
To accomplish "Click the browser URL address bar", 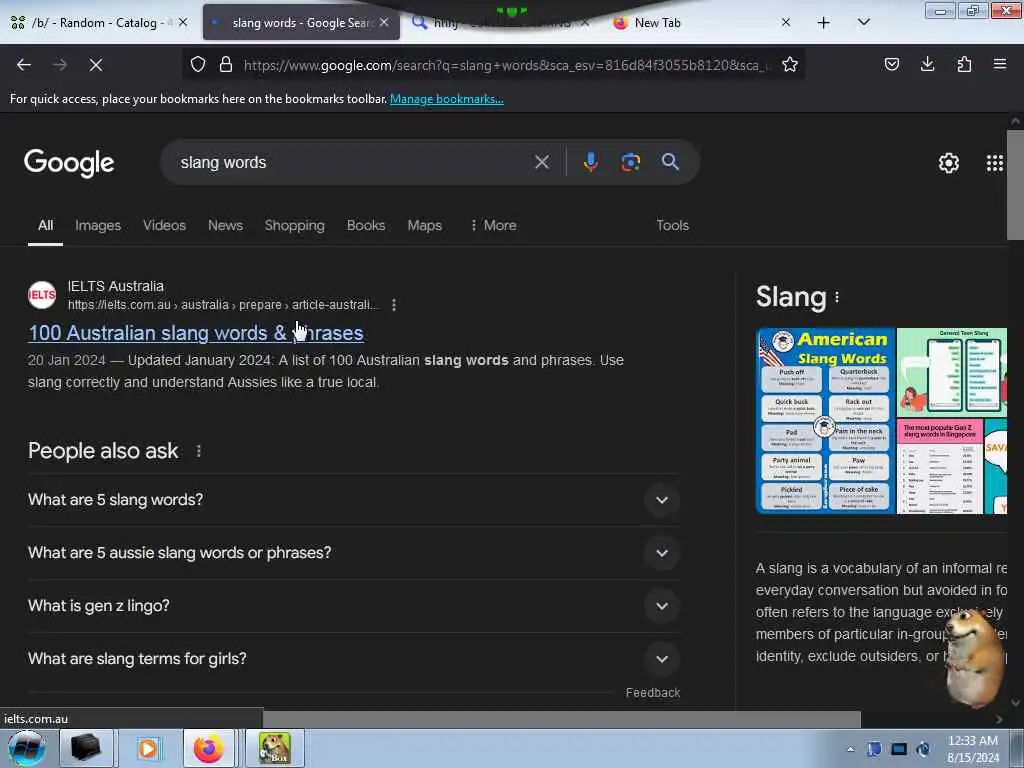I will 506,65.
